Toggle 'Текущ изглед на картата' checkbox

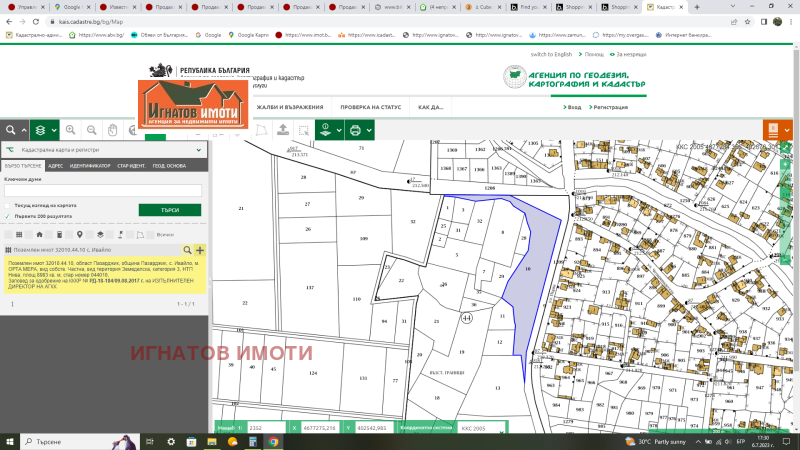tap(7, 205)
